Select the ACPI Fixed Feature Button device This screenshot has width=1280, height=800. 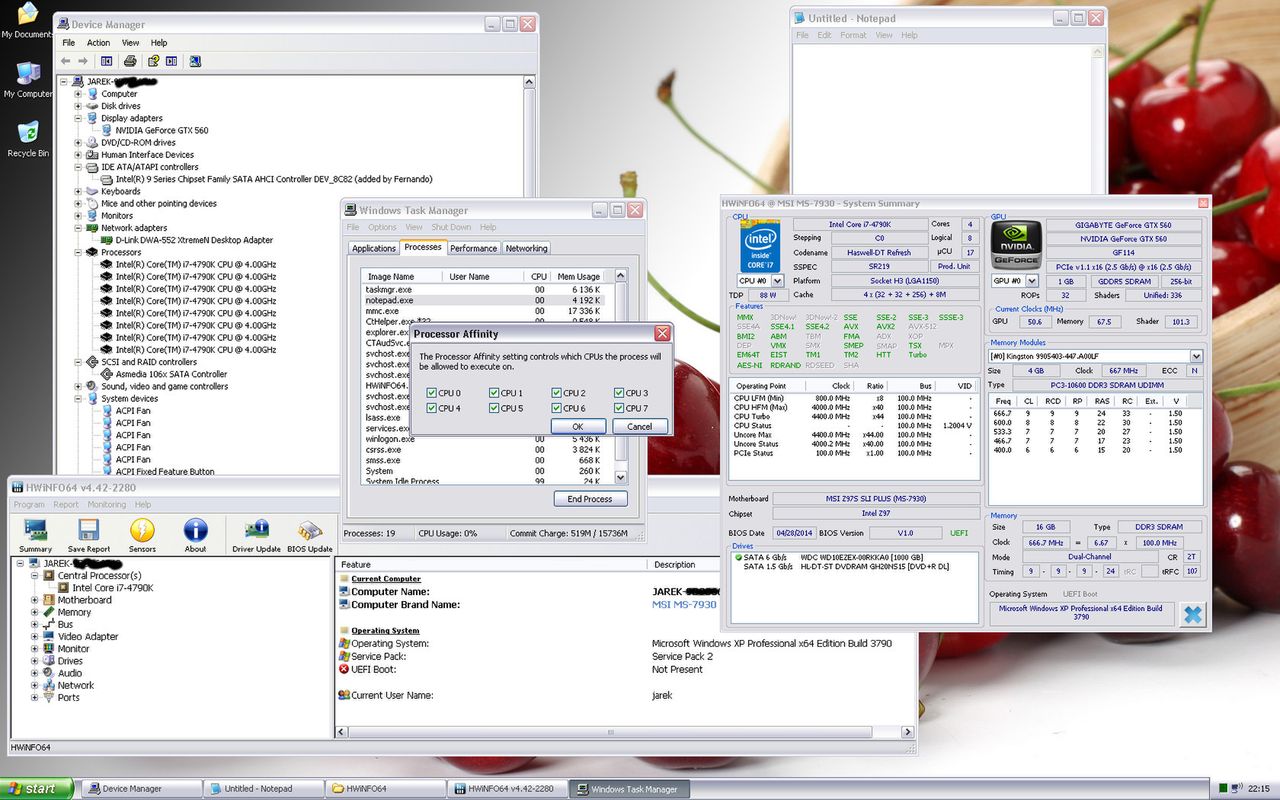164,471
